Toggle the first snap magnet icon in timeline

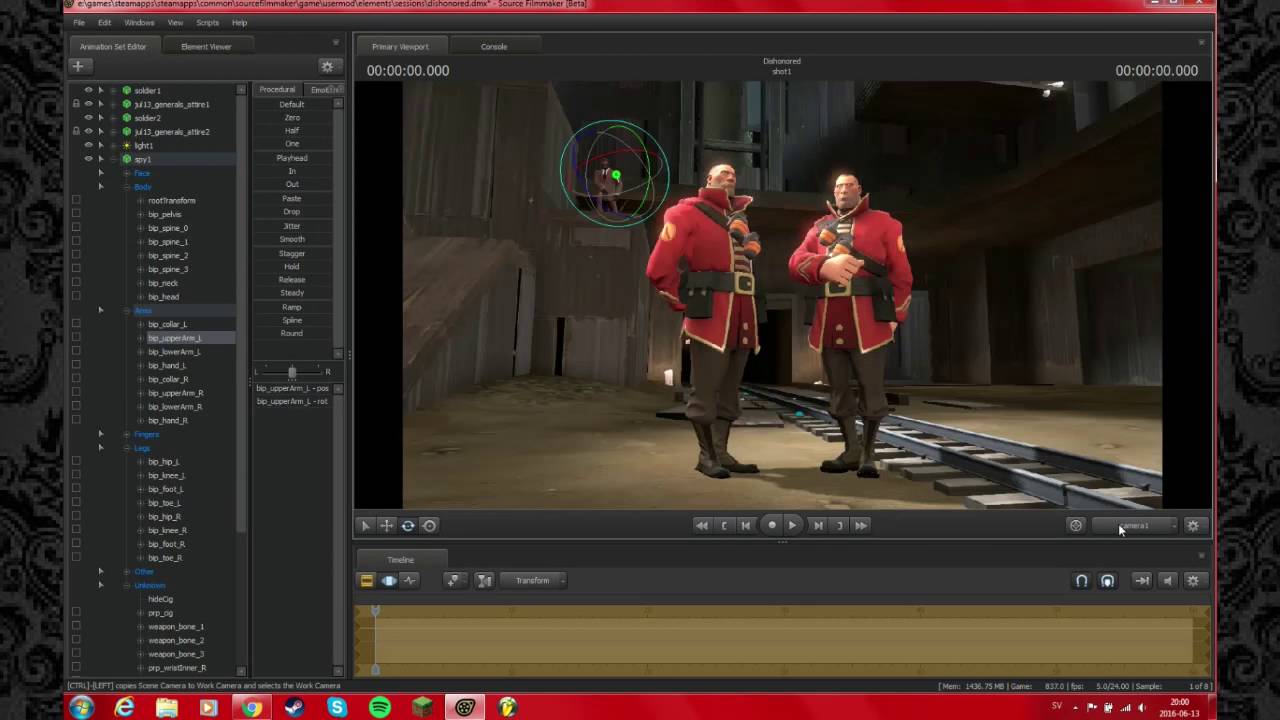(x=1081, y=580)
